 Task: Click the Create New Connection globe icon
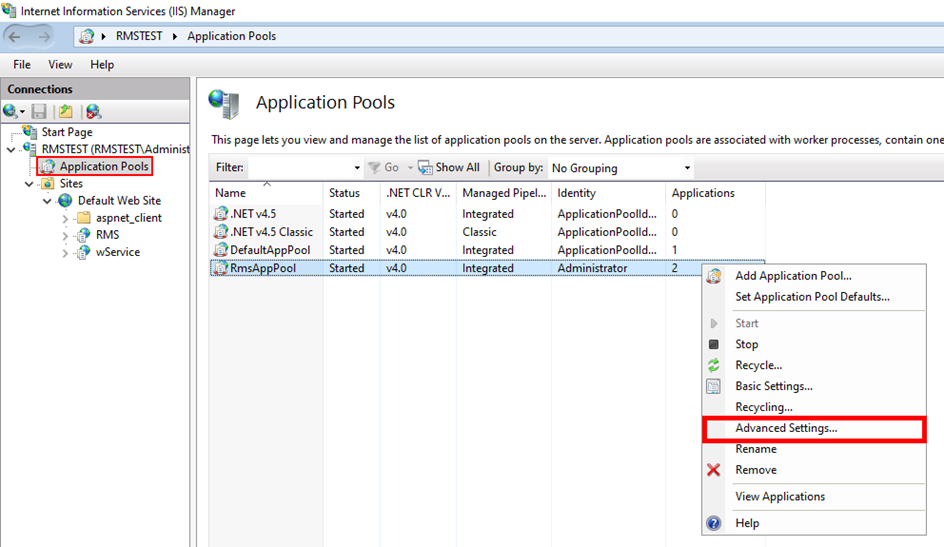[x=10, y=111]
